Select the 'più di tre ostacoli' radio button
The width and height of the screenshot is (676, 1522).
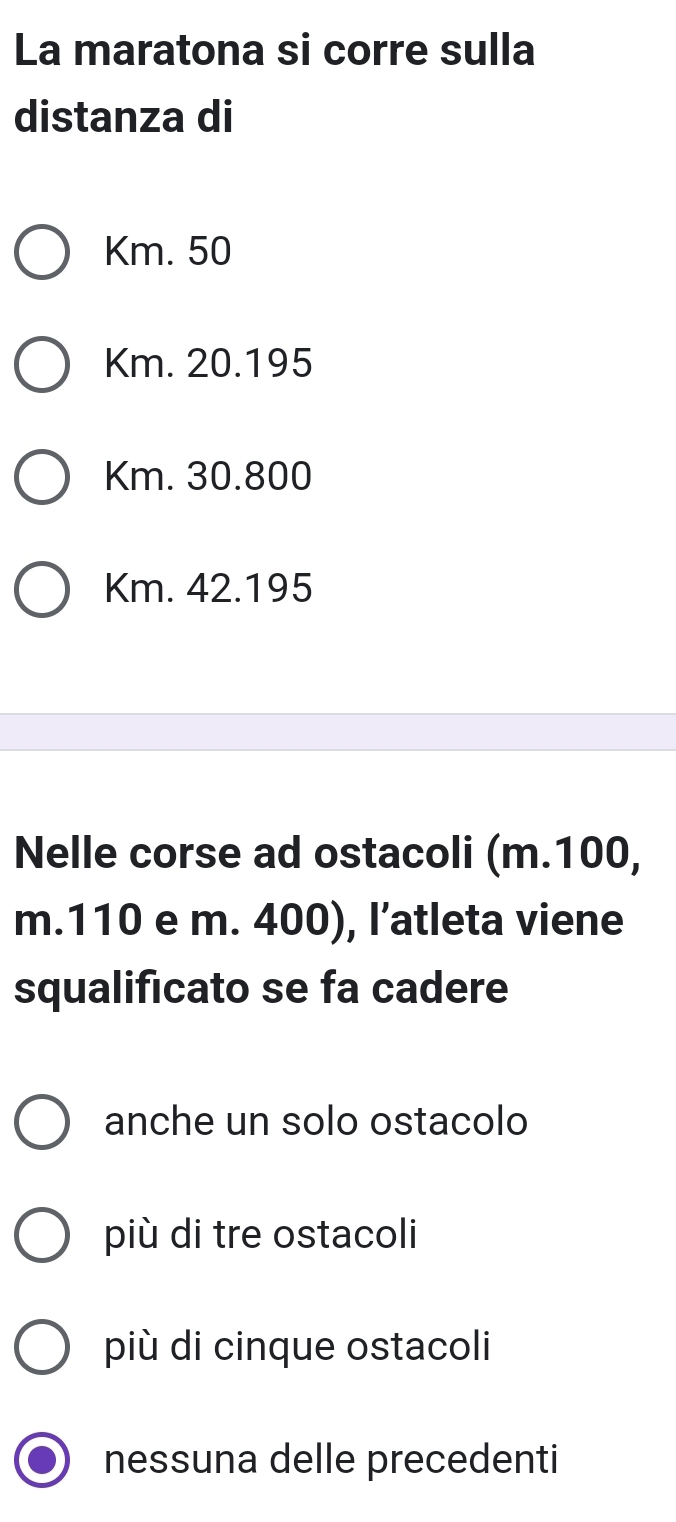pos(42,1235)
